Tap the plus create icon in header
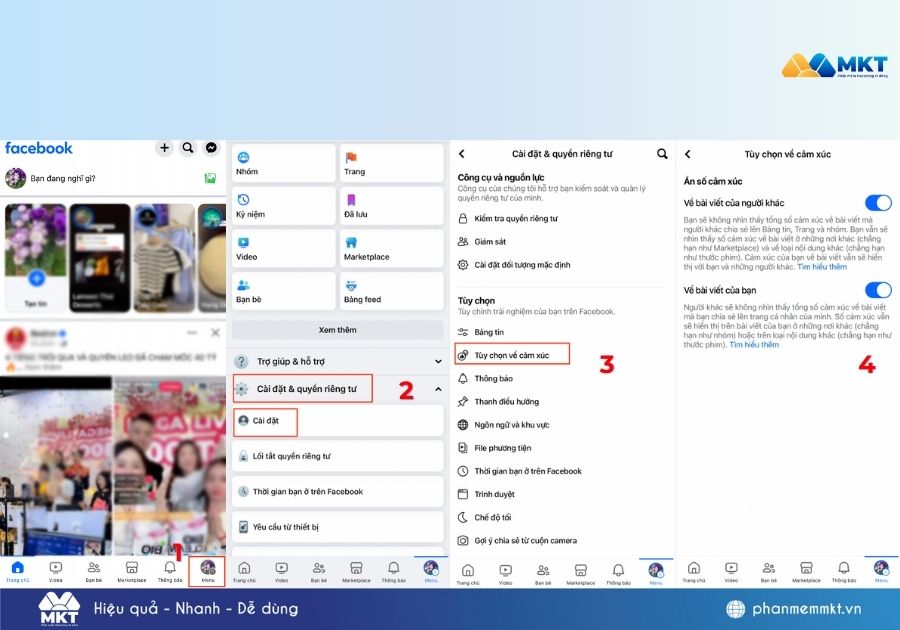900x630 pixels. tap(164, 148)
